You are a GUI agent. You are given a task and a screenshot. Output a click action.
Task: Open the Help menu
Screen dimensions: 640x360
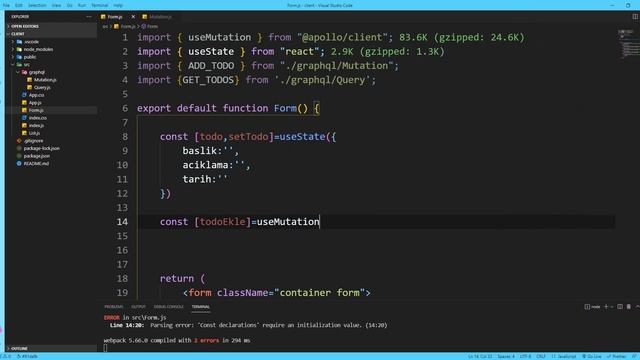coord(118,5)
